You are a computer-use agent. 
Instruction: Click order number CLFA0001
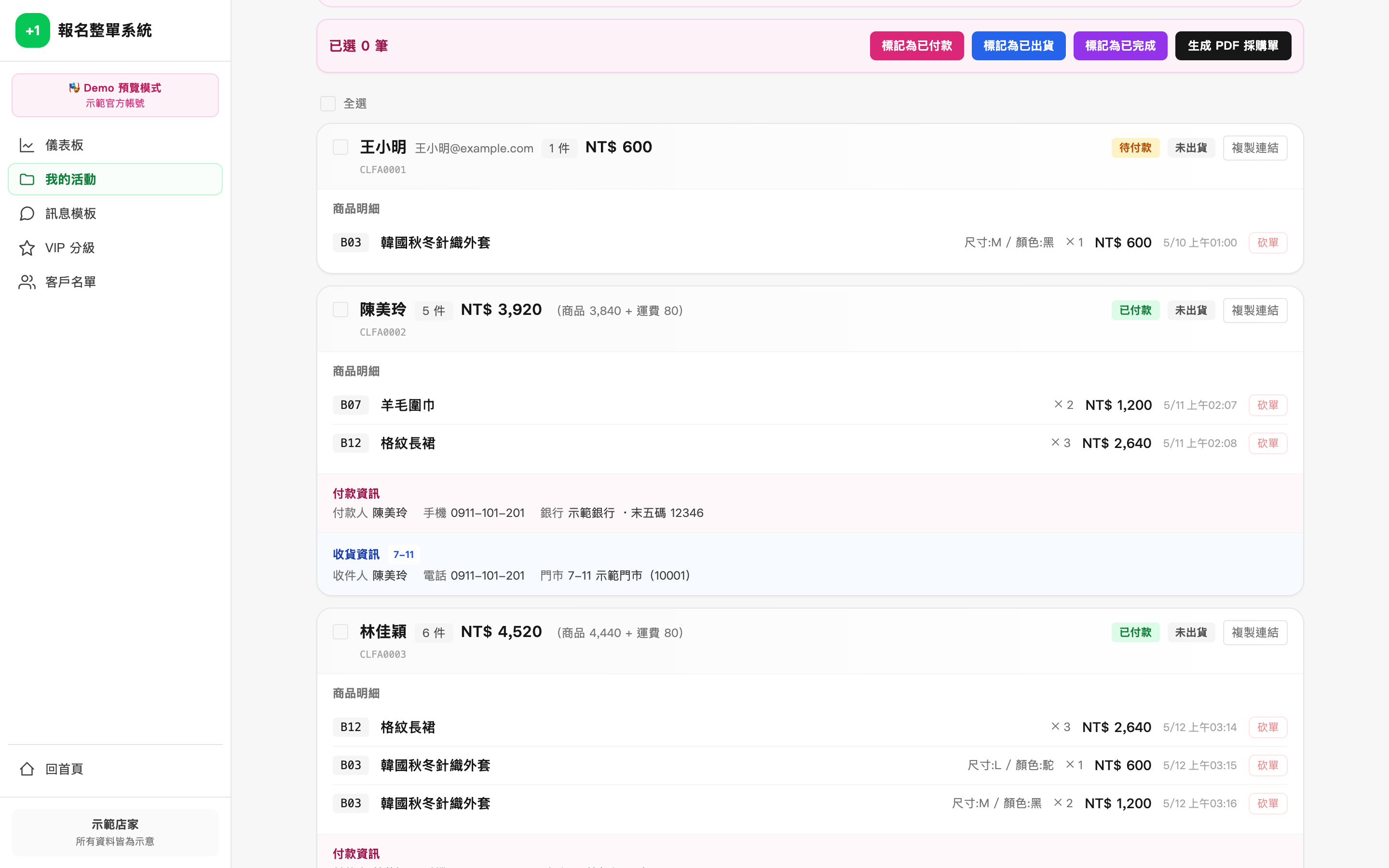click(x=383, y=170)
